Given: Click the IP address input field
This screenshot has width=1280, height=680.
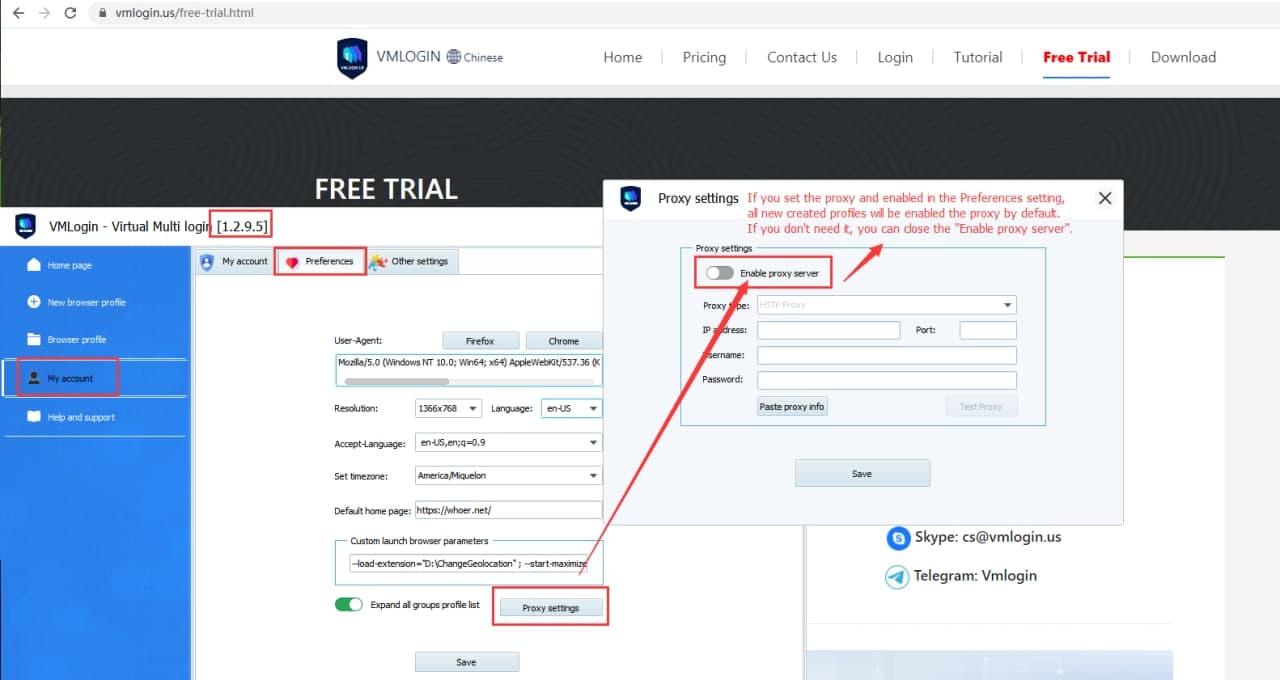Looking at the screenshot, I should pyautogui.click(x=828, y=330).
